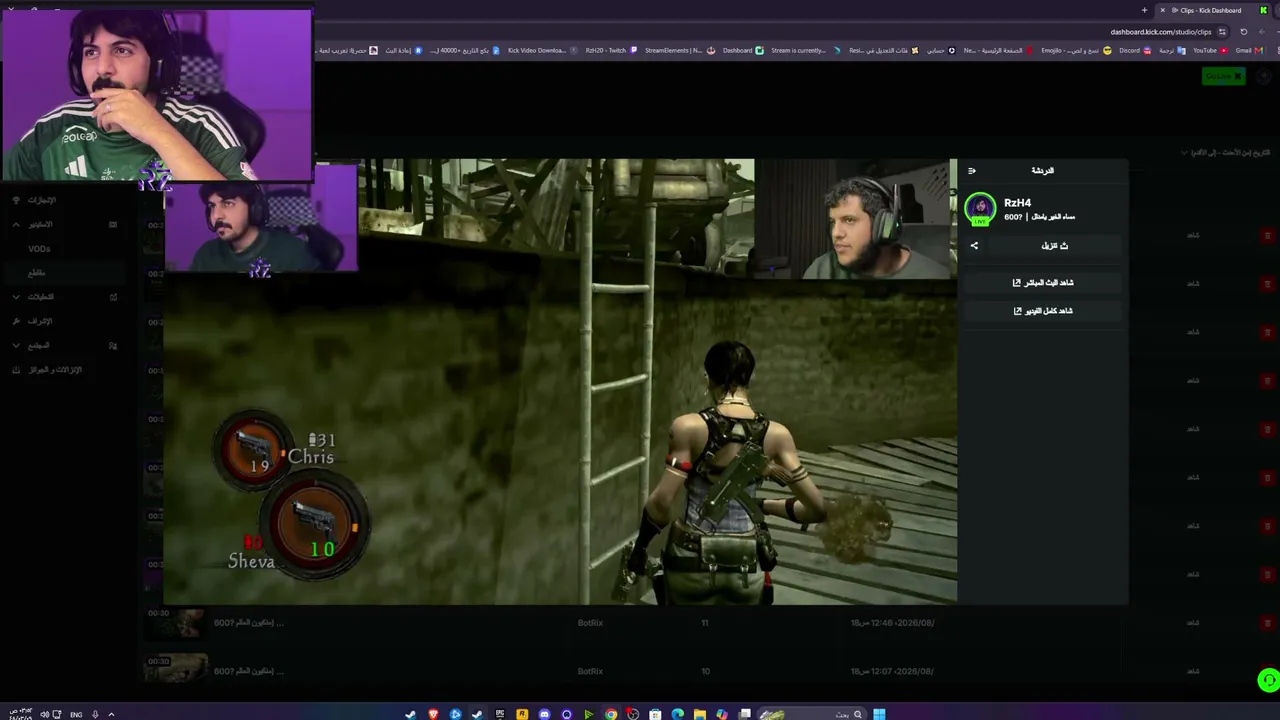Open the green support chat bubble
1280x720 pixels.
coord(1268,681)
